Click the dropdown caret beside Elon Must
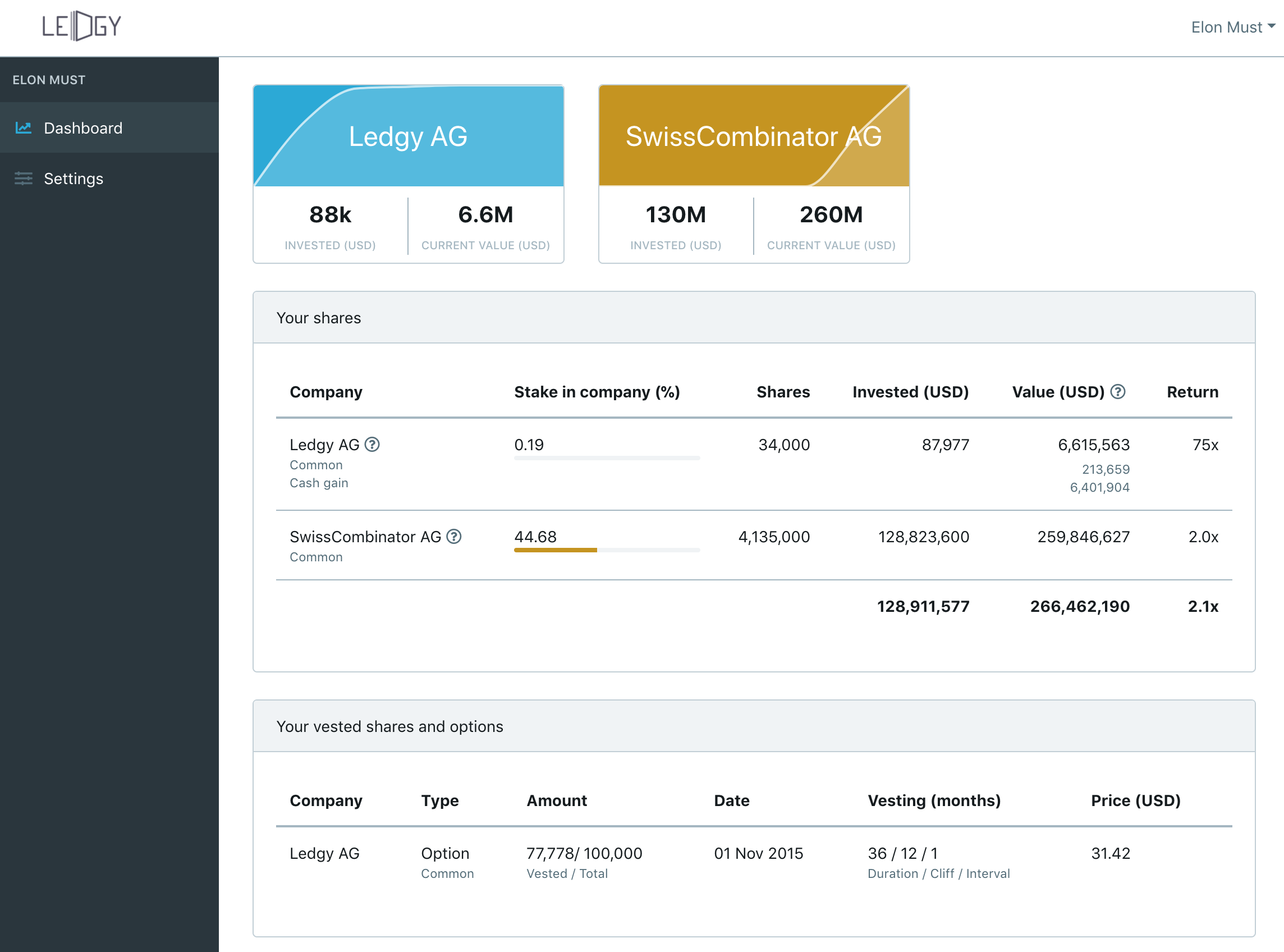Image resolution: width=1284 pixels, height=952 pixels. 1271,26
